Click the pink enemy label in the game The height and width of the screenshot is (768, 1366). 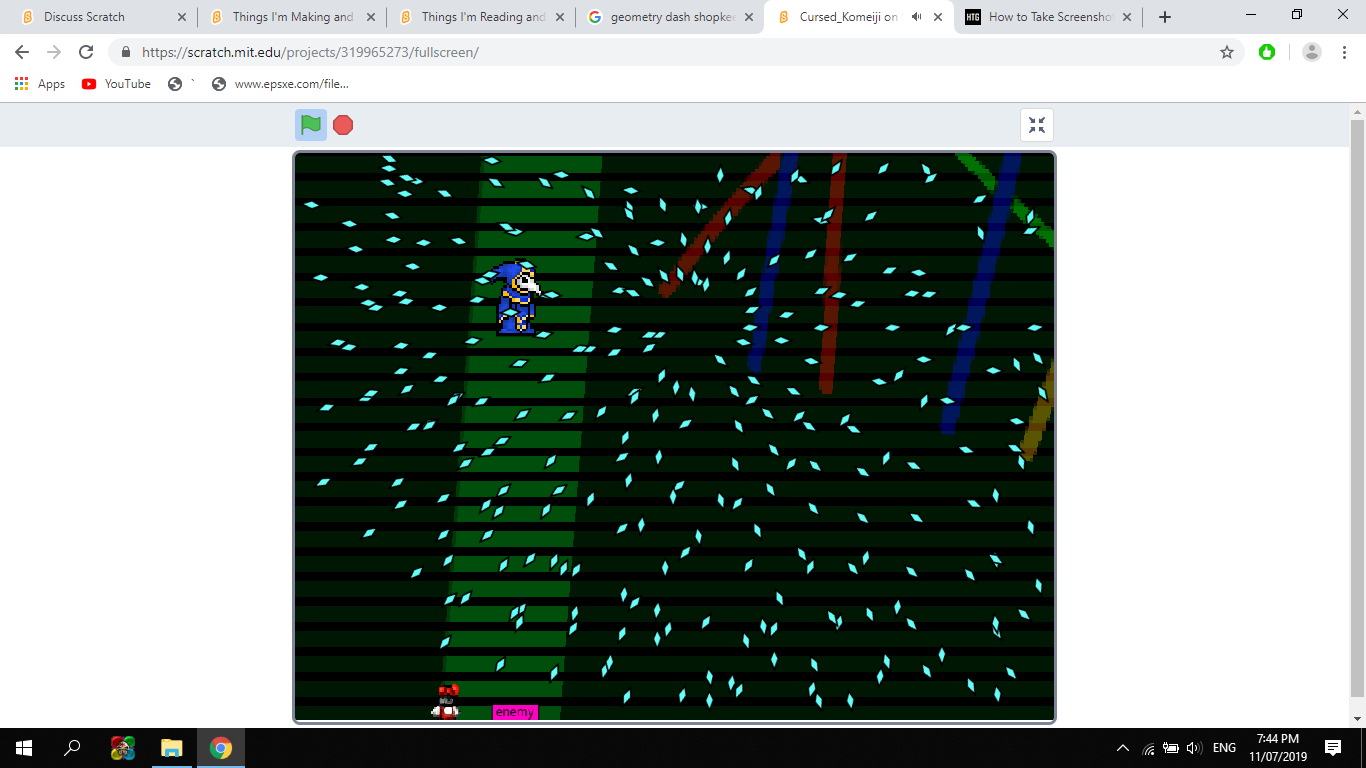click(x=515, y=712)
